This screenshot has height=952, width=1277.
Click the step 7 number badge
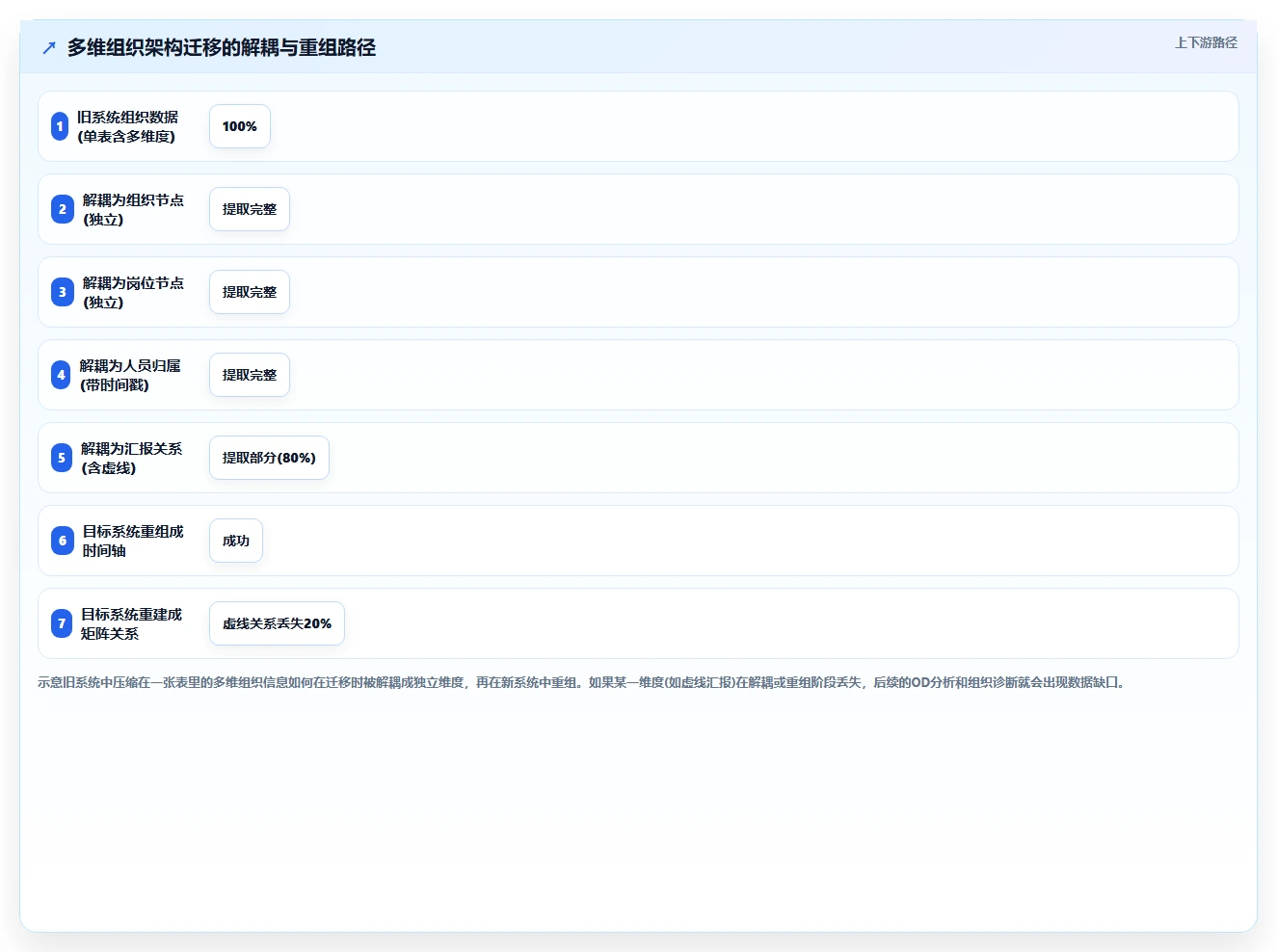[x=62, y=623]
